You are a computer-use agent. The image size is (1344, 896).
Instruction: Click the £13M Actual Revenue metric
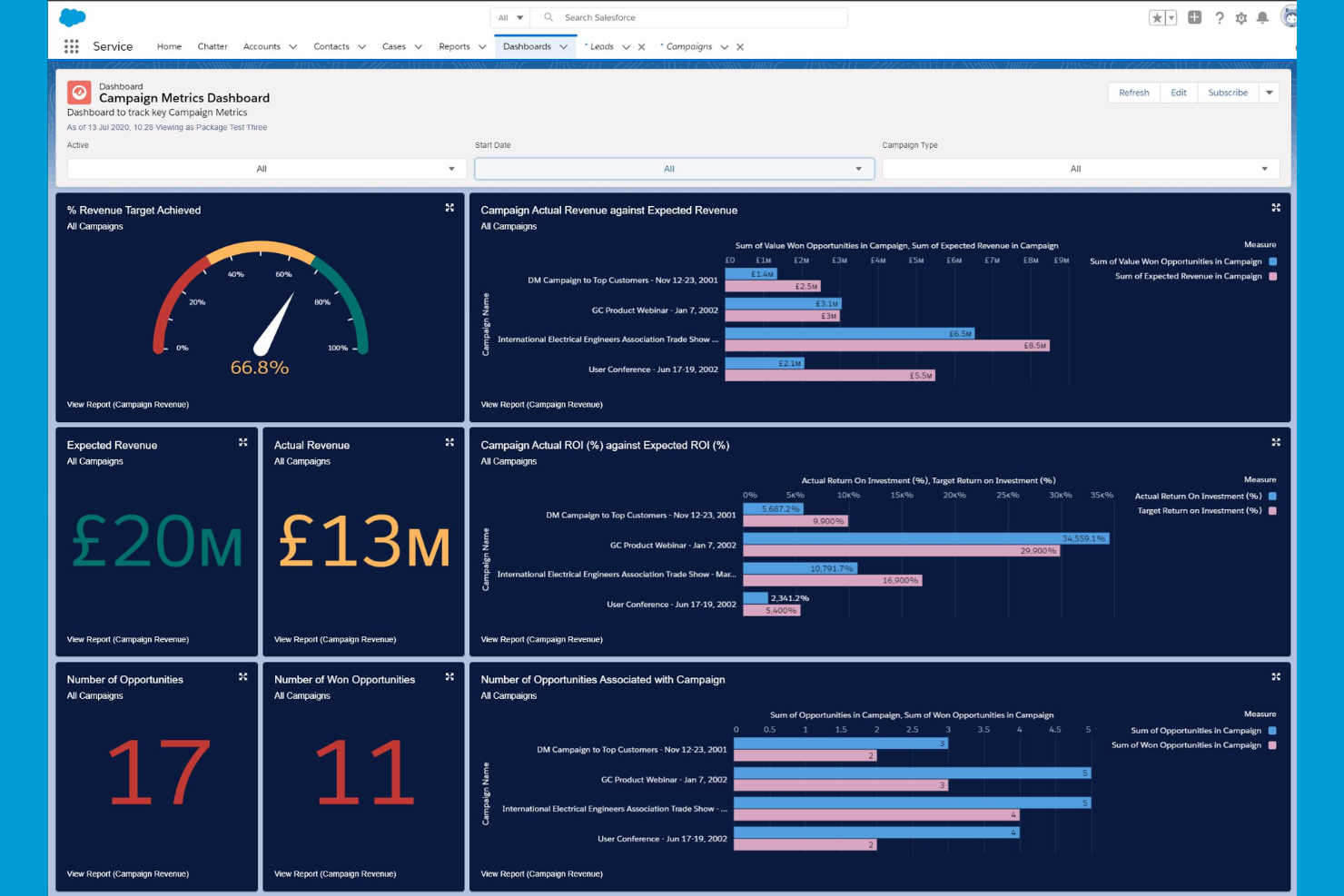pos(364,543)
